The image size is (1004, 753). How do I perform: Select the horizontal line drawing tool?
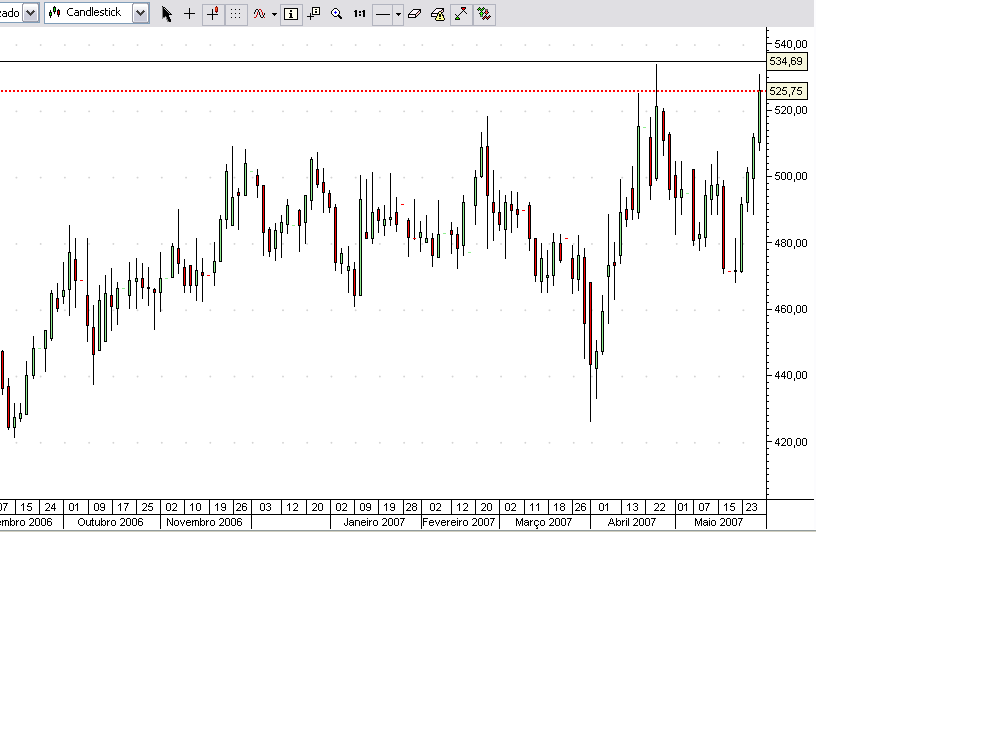point(382,13)
